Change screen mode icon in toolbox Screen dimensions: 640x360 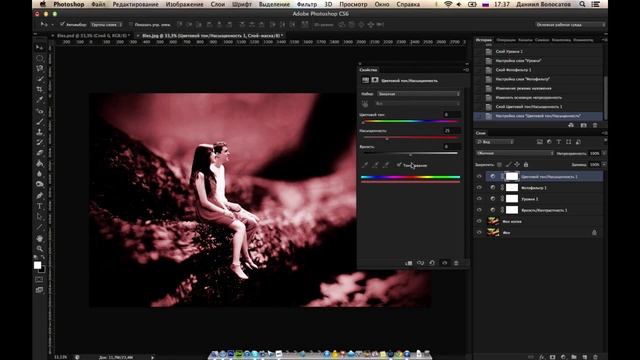coord(39,290)
